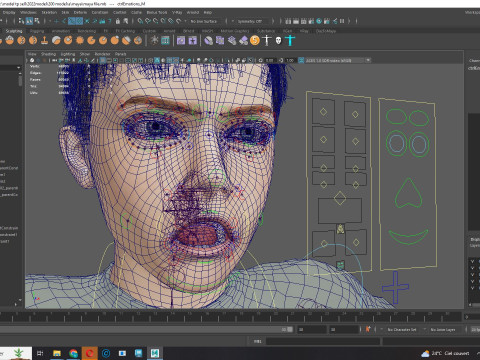The image size is (480, 360).
Task: Click the range slider handle below timeline
Action: coord(290,329)
